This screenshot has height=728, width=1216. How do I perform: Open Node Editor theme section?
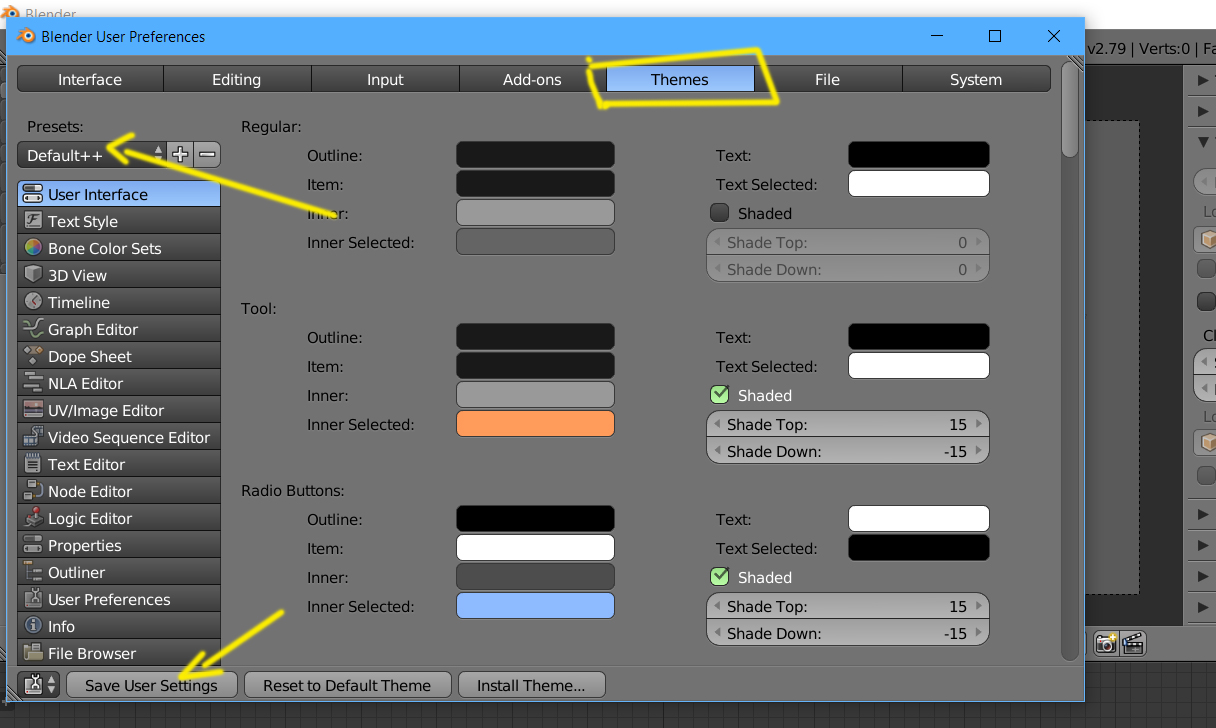tap(119, 491)
